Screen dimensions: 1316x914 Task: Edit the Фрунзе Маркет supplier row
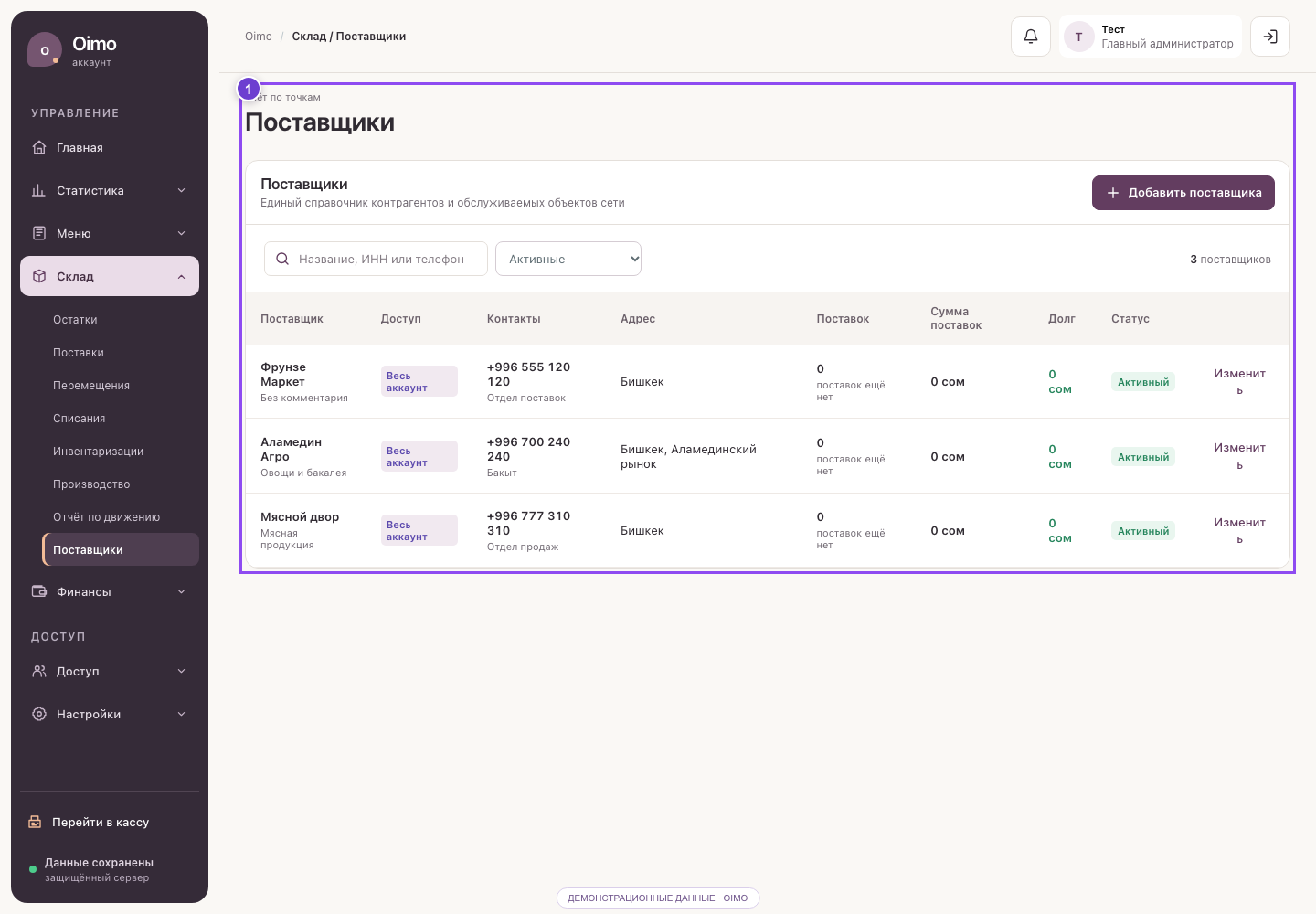point(1239,381)
